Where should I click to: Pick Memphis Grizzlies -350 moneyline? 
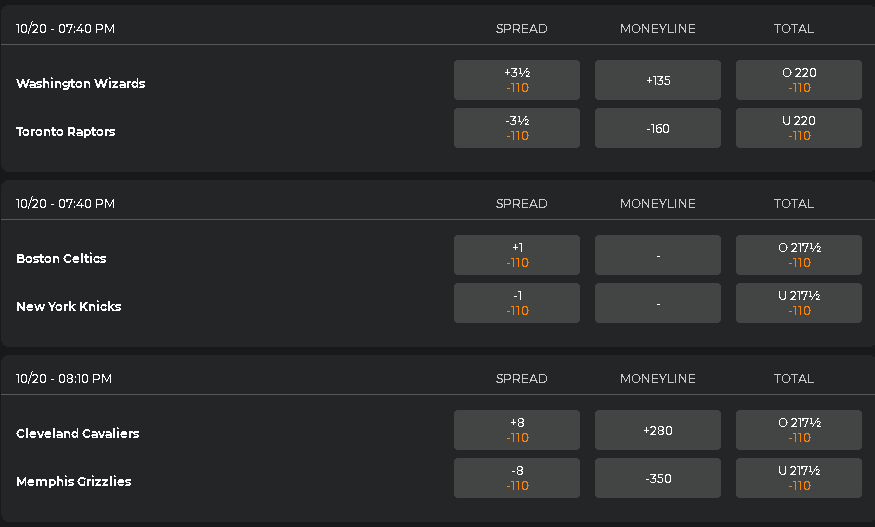click(658, 478)
